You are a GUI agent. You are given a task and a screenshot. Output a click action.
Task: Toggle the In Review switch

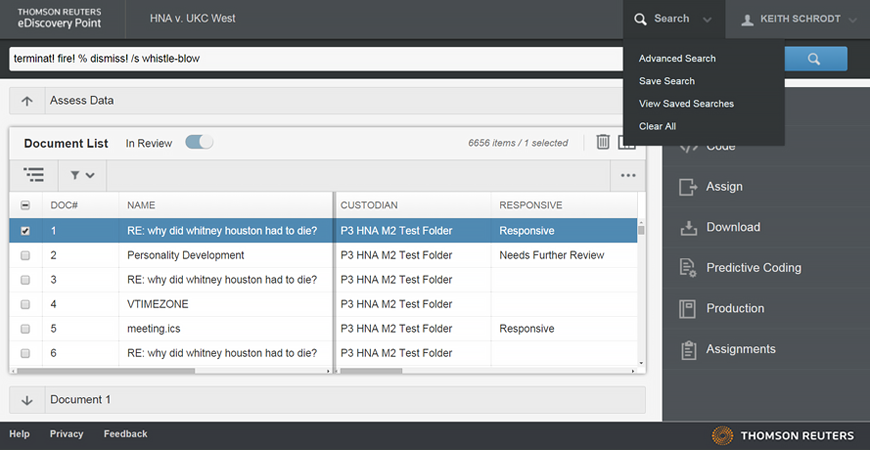tap(199, 143)
